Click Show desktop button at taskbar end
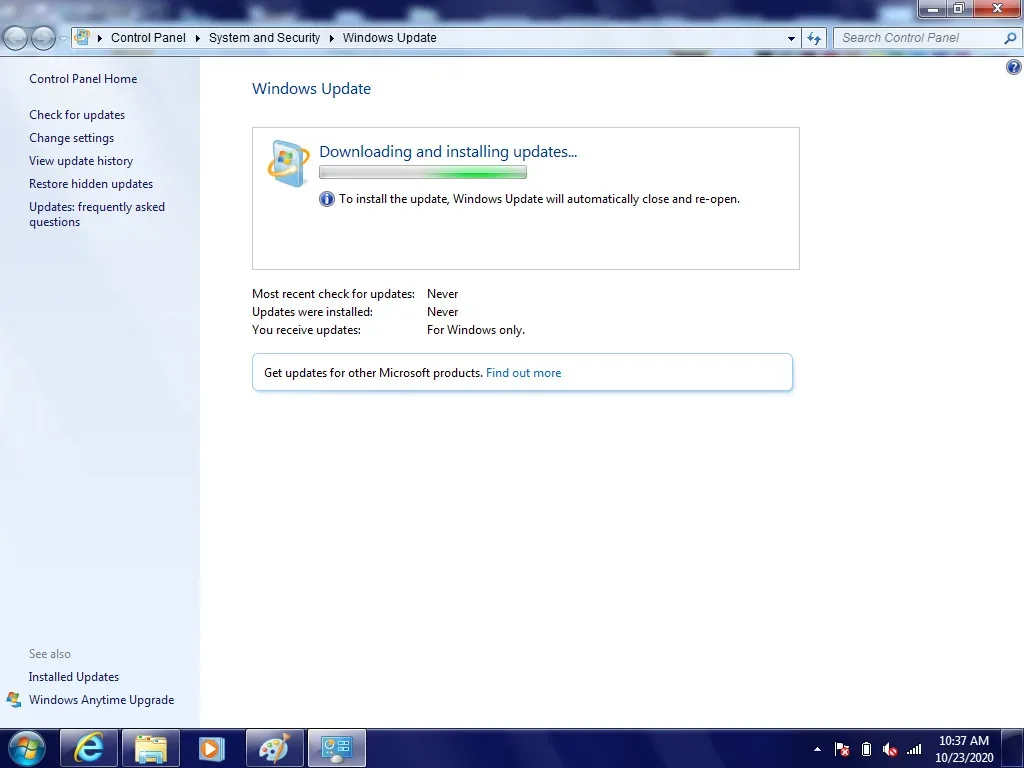This screenshot has width=1024, height=768. (1013, 748)
